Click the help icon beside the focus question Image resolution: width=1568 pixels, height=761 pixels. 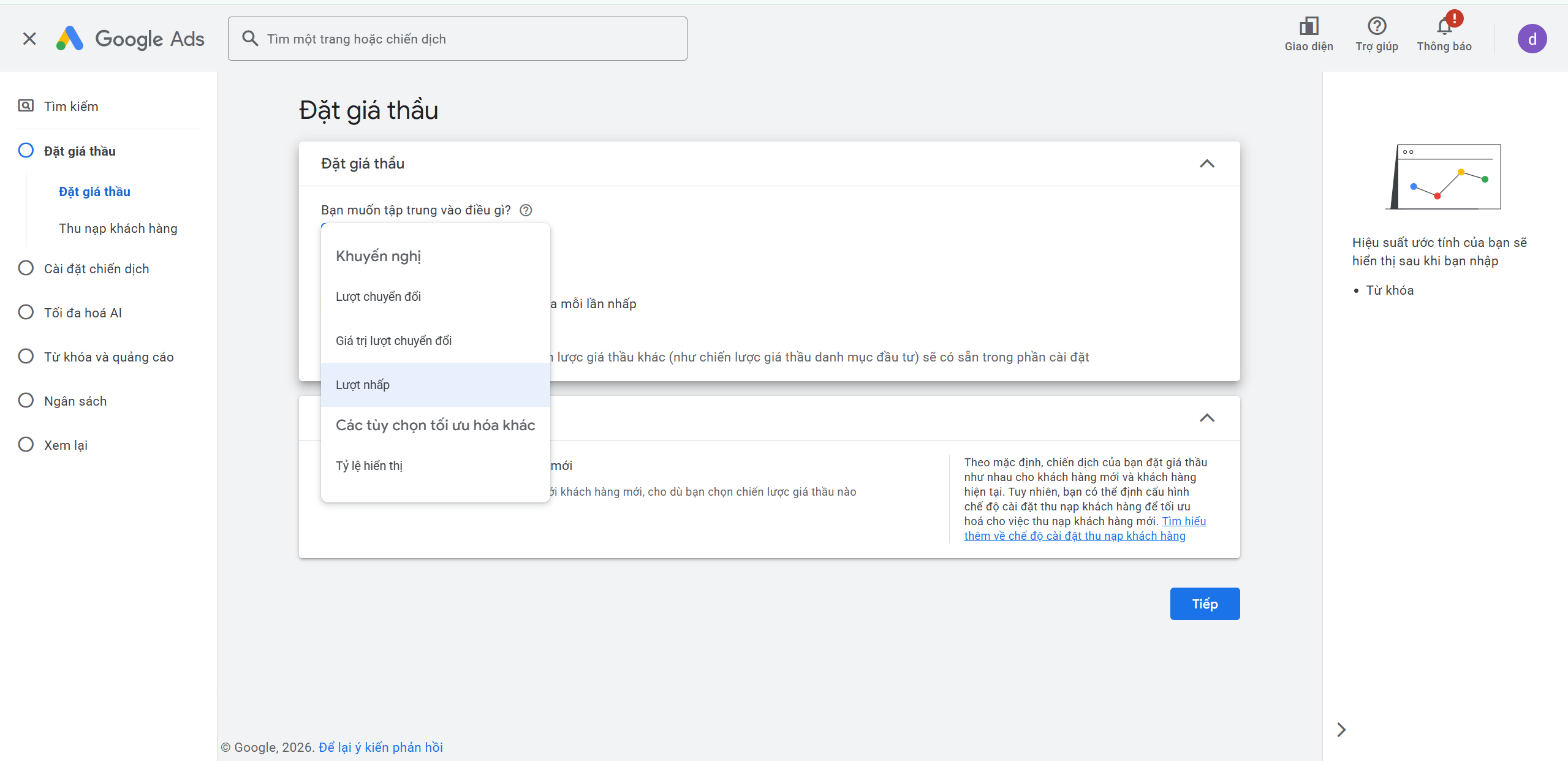[x=526, y=210]
